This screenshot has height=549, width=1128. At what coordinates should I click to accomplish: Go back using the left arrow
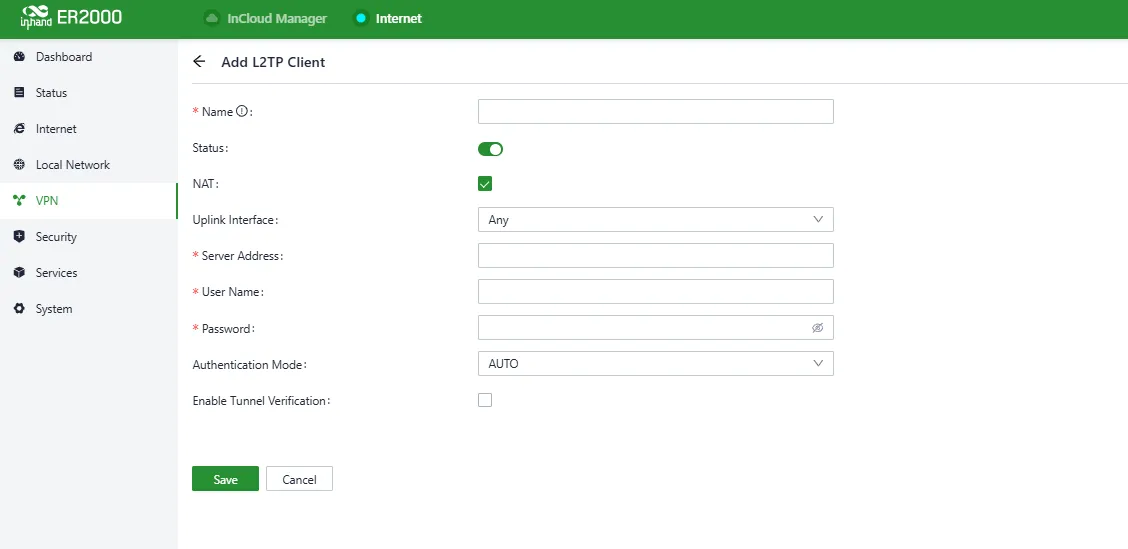point(199,62)
